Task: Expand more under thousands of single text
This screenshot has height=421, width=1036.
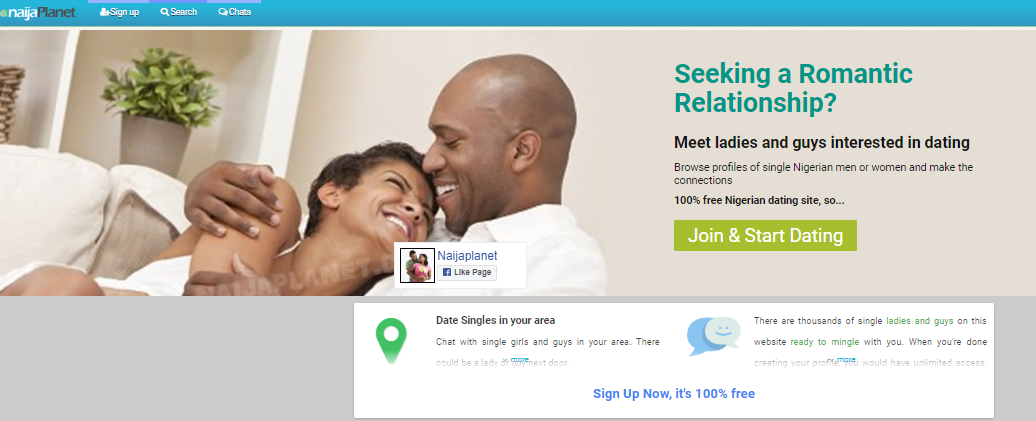Action: point(843,360)
